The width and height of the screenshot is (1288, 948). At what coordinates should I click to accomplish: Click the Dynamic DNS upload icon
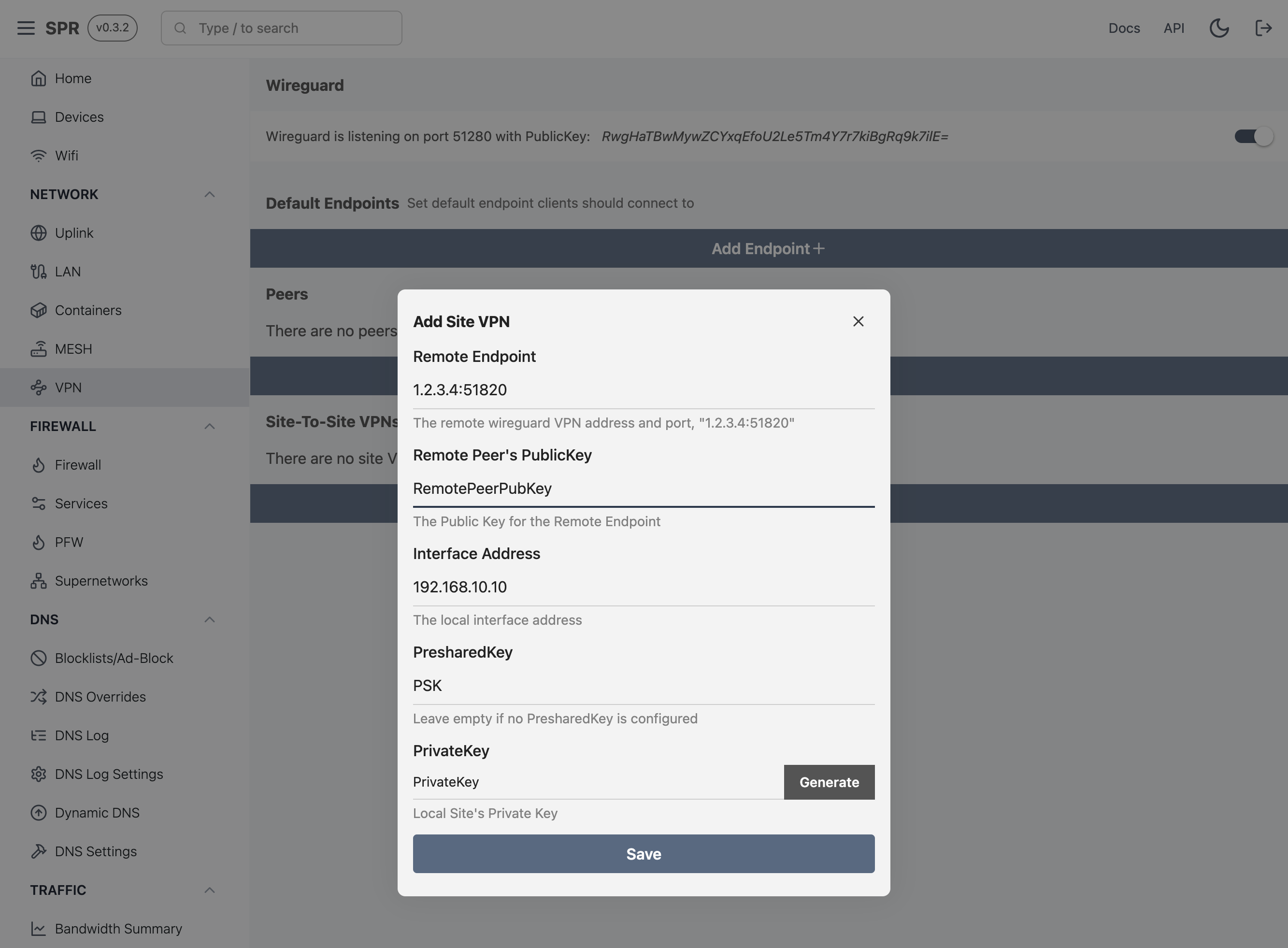(39, 813)
